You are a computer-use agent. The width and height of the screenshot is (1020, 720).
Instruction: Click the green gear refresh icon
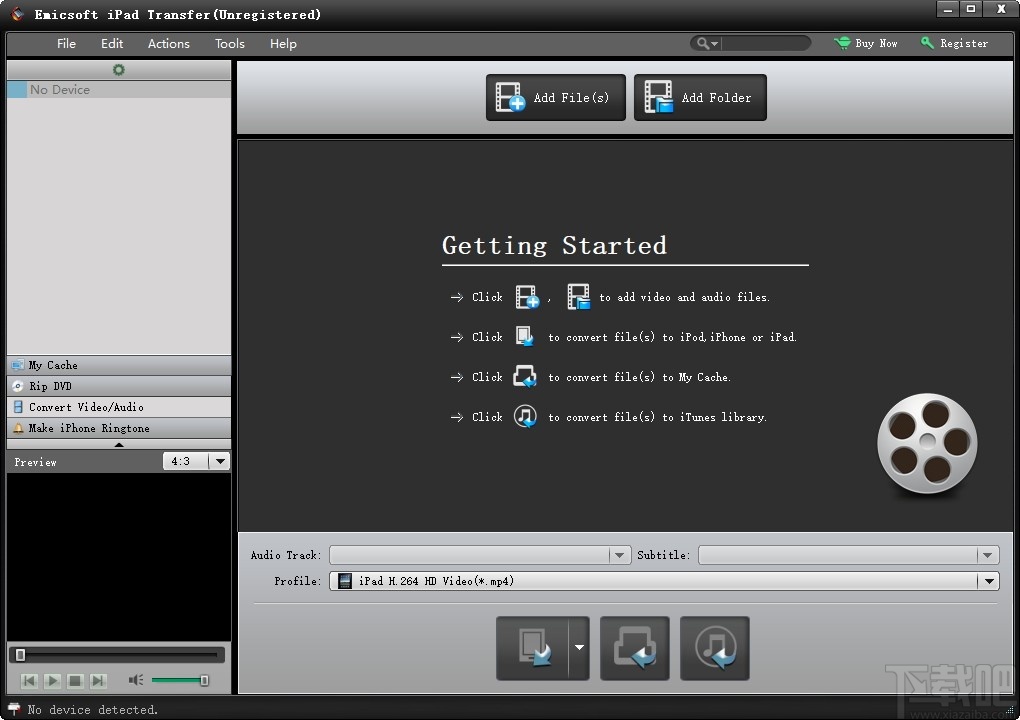click(x=118, y=70)
